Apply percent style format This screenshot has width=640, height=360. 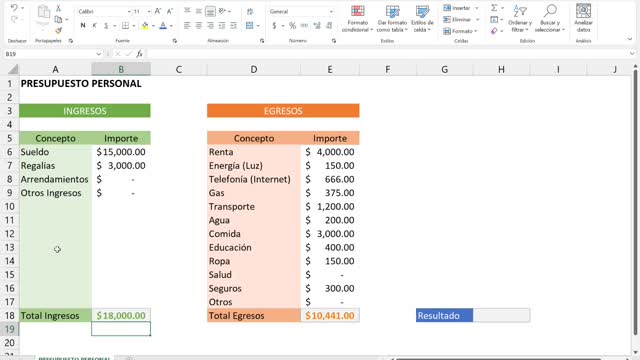coord(292,26)
